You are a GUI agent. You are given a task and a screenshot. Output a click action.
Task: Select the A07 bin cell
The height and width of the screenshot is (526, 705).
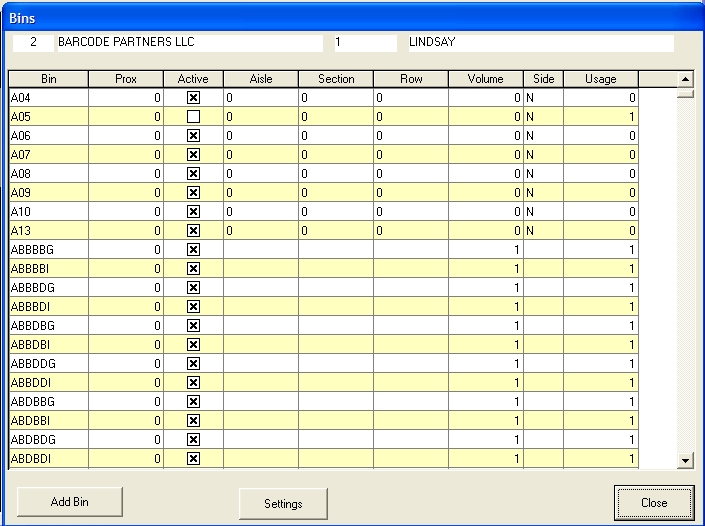point(49,155)
